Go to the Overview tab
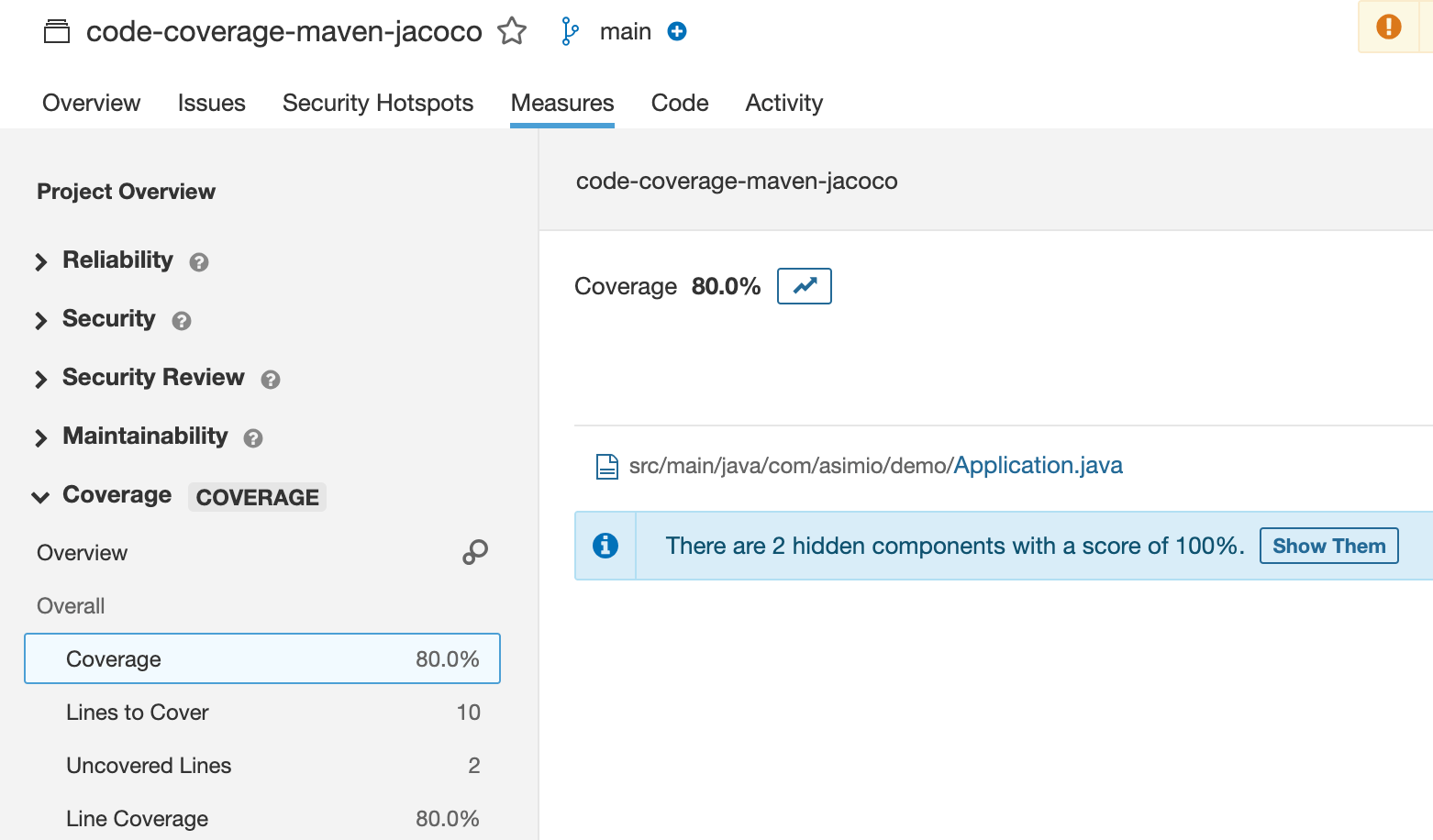Viewport: 1433px width, 840px height. (92, 103)
